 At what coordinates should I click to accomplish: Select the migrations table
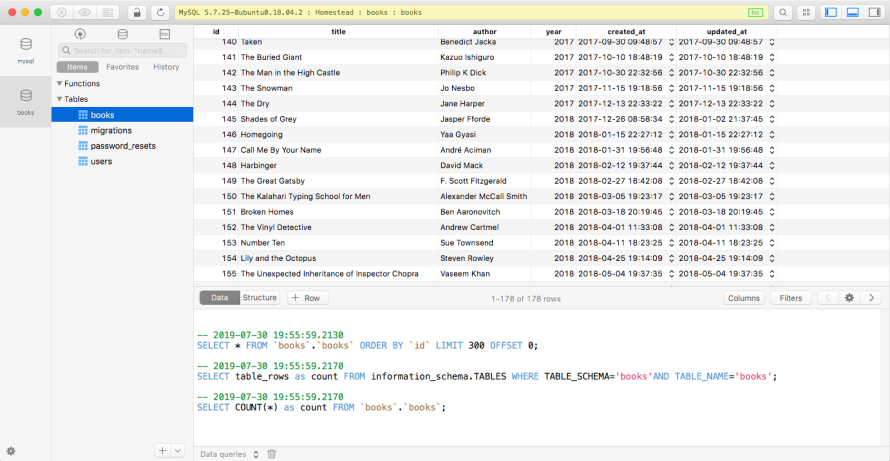click(122, 130)
